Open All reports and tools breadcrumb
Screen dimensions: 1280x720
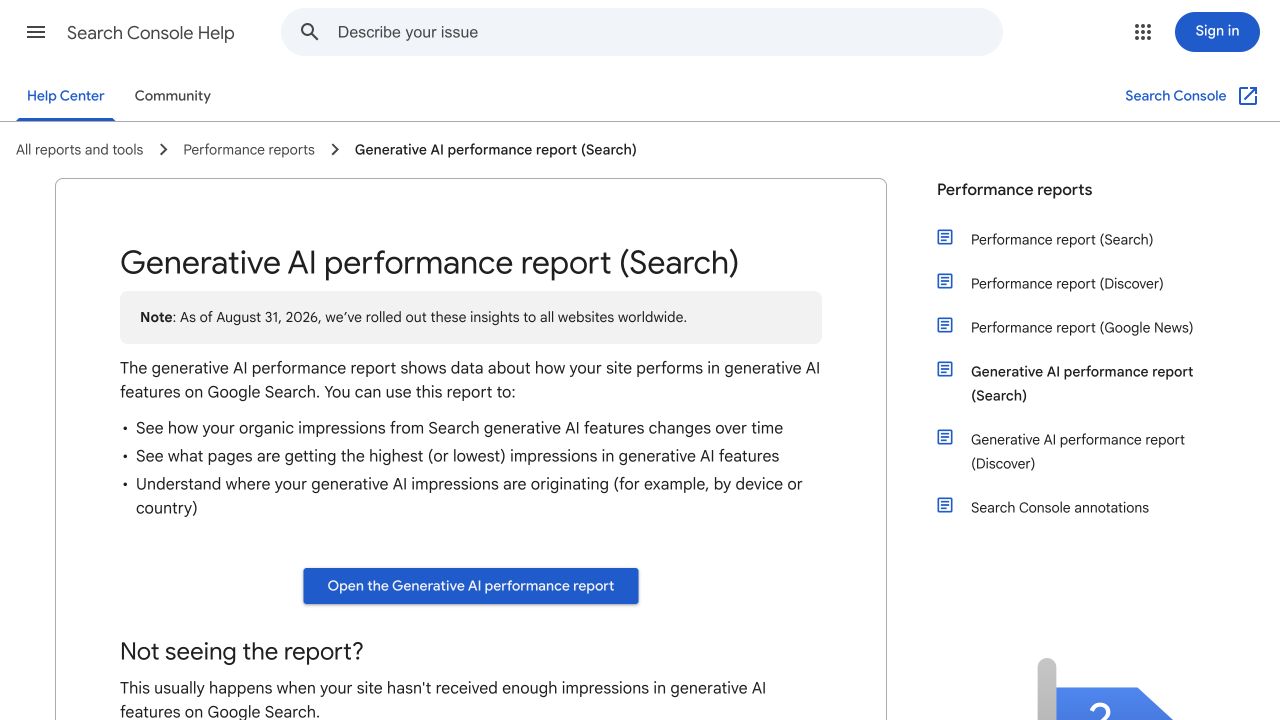coord(80,150)
